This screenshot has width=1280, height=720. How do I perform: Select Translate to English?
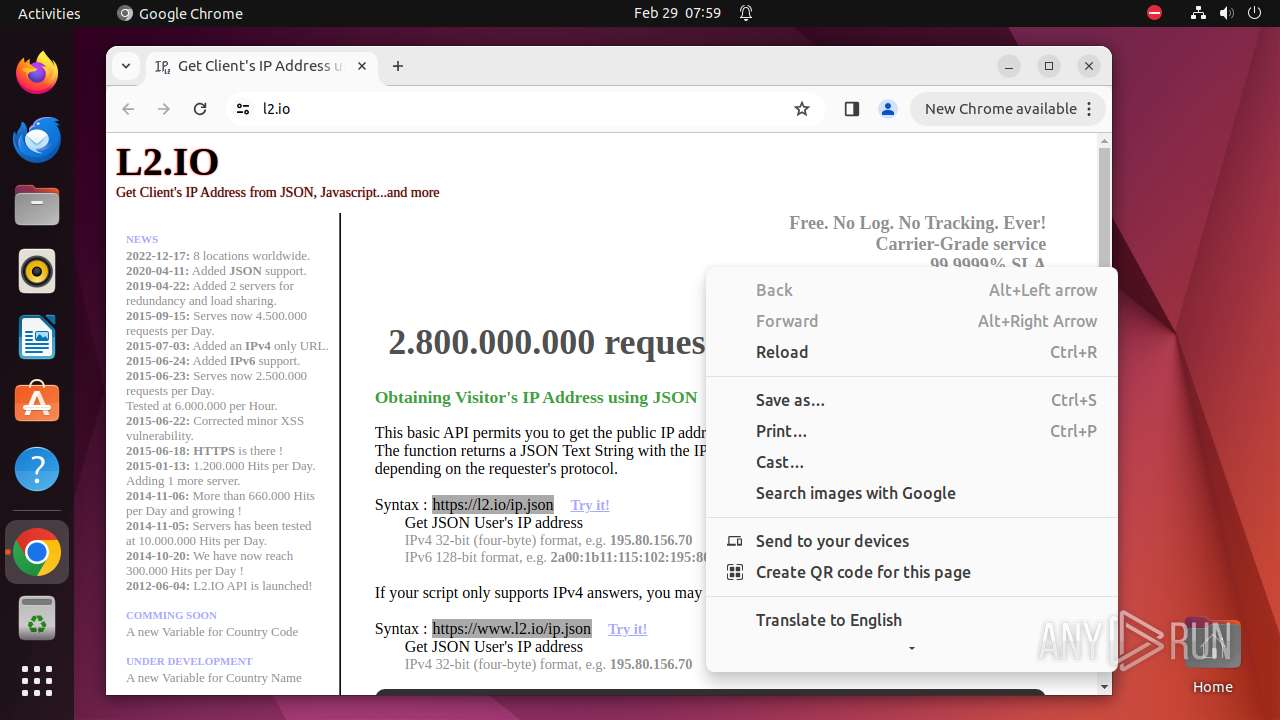click(912, 620)
